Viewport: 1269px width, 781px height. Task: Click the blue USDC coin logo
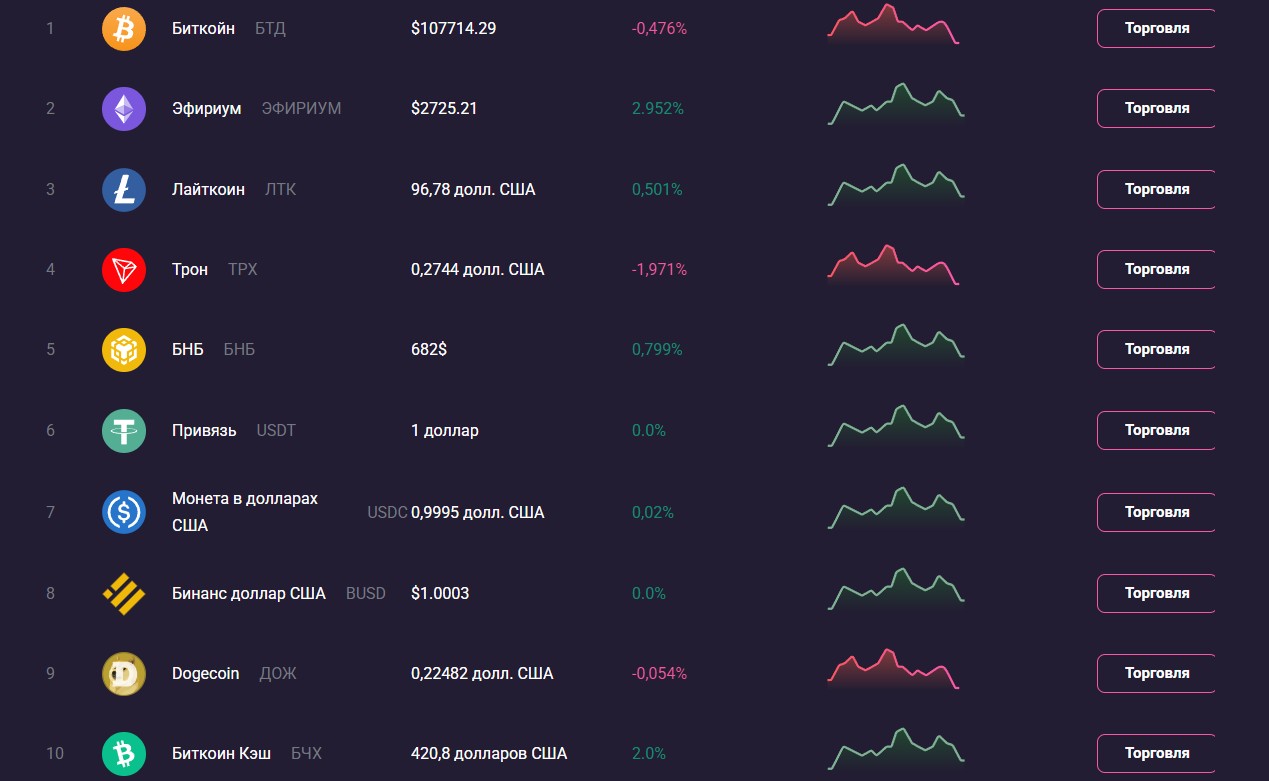[124, 512]
